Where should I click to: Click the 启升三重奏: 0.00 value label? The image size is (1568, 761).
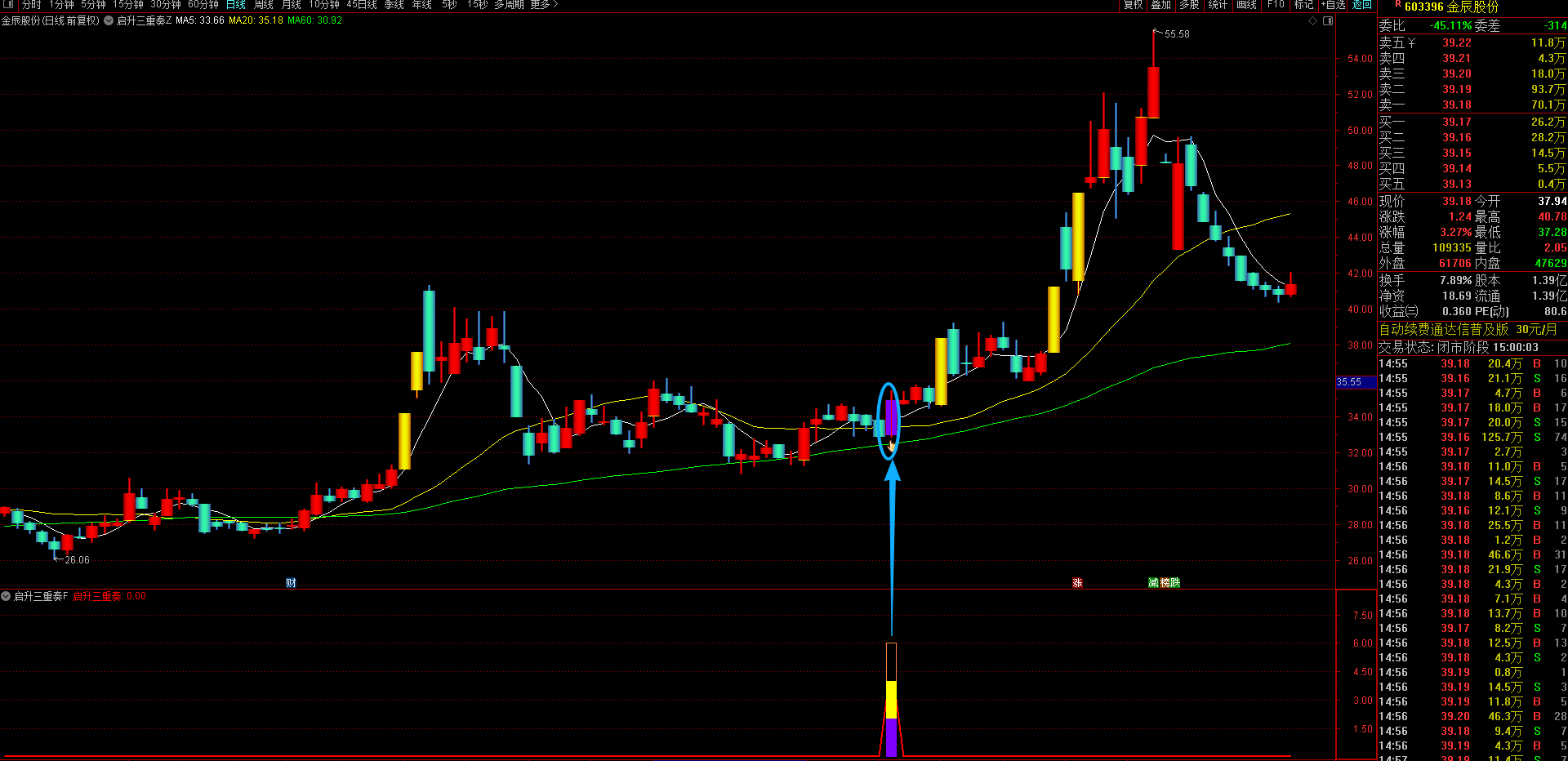click(109, 596)
